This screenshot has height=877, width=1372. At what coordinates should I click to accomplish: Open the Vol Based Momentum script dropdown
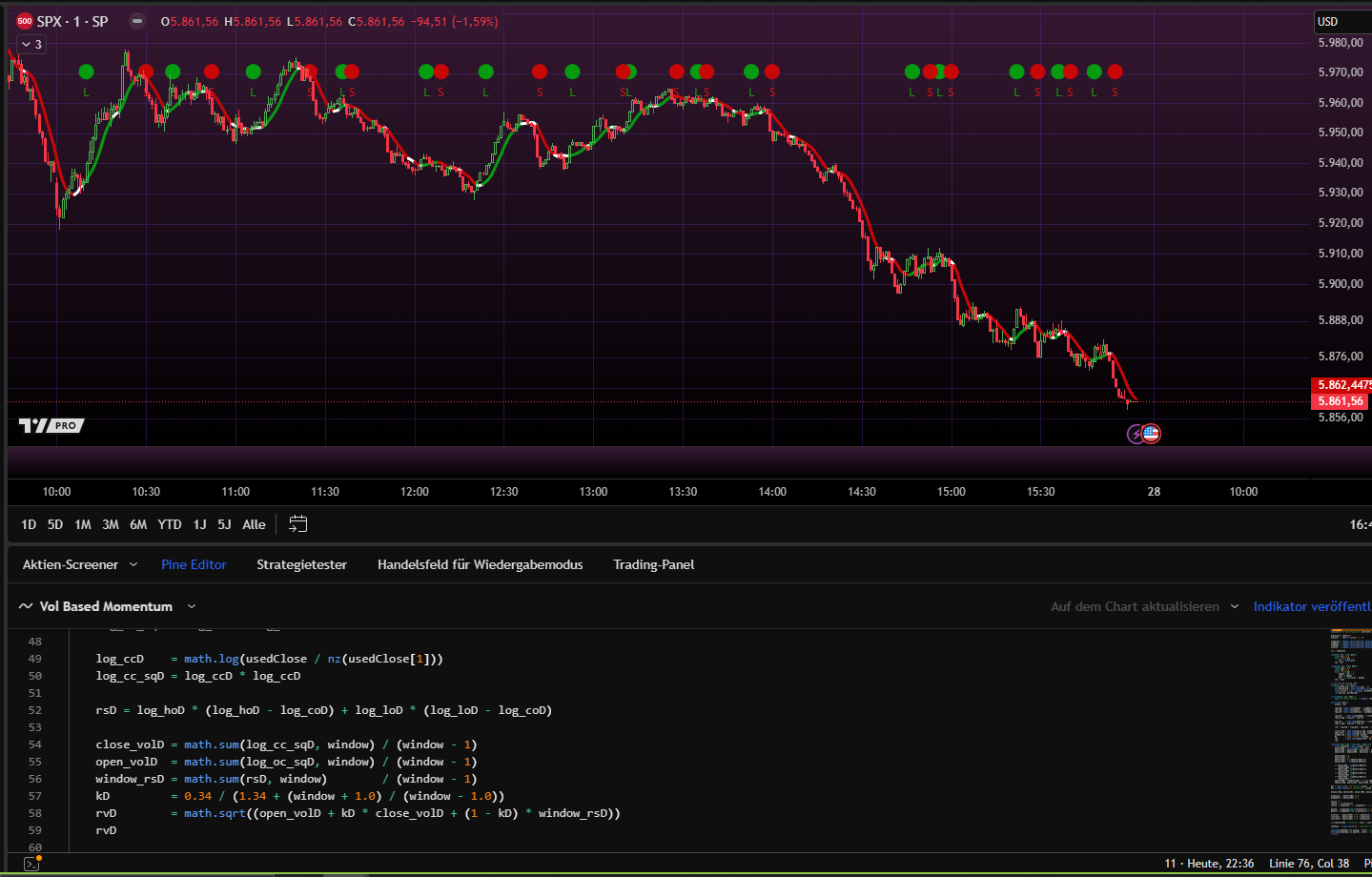click(192, 606)
